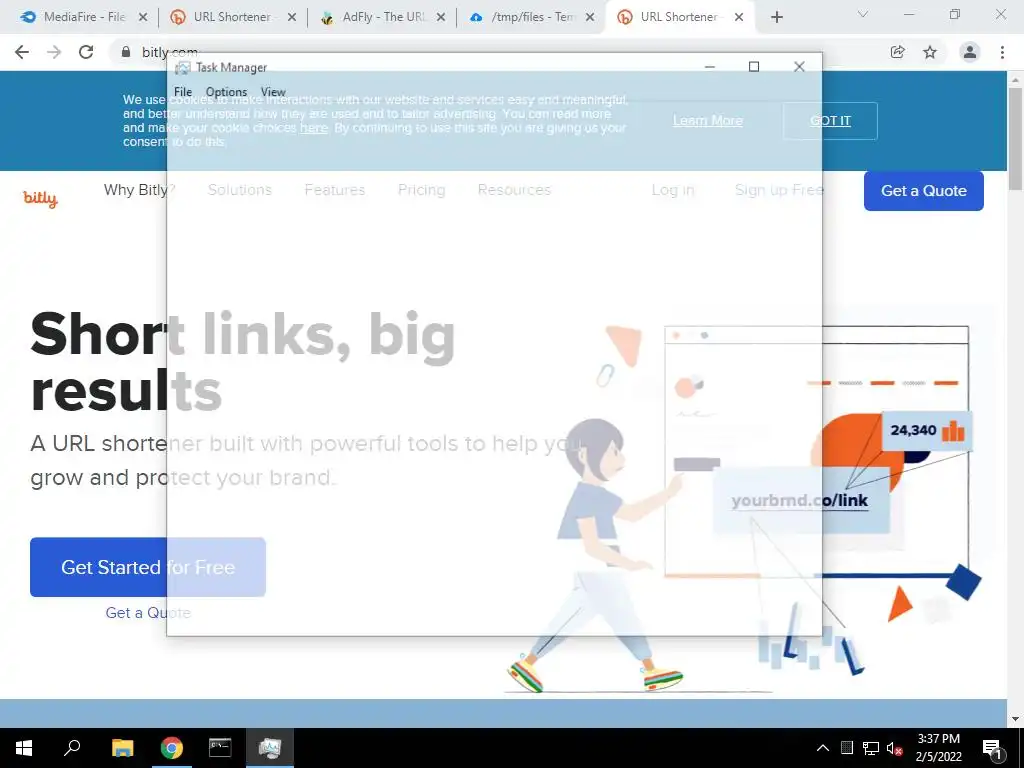Open the Task Manager View menu
The width and height of the screenshot is (1024, 768).
click(x=273, y=92)
